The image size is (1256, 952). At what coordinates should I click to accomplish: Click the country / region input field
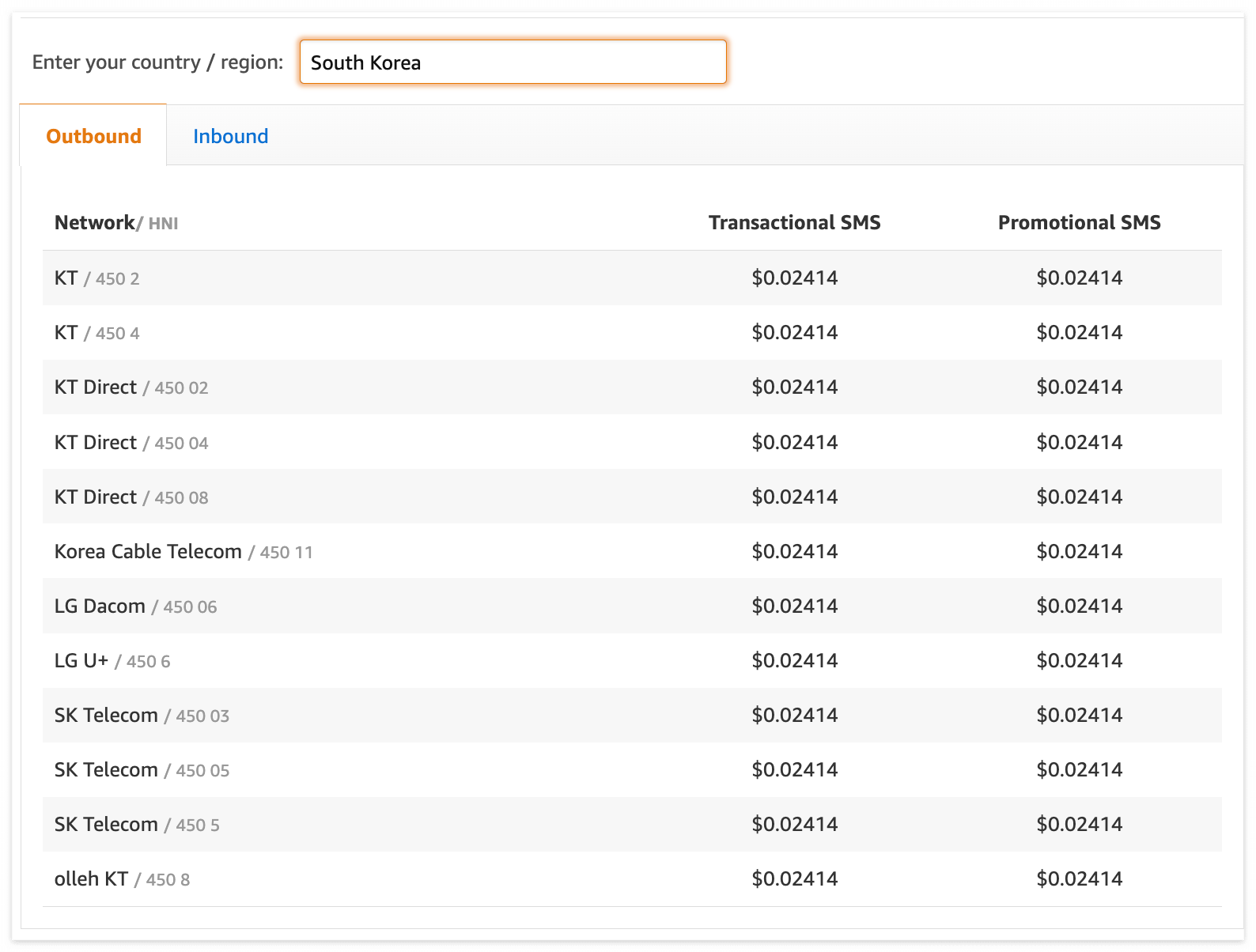[x=513, y=62]
